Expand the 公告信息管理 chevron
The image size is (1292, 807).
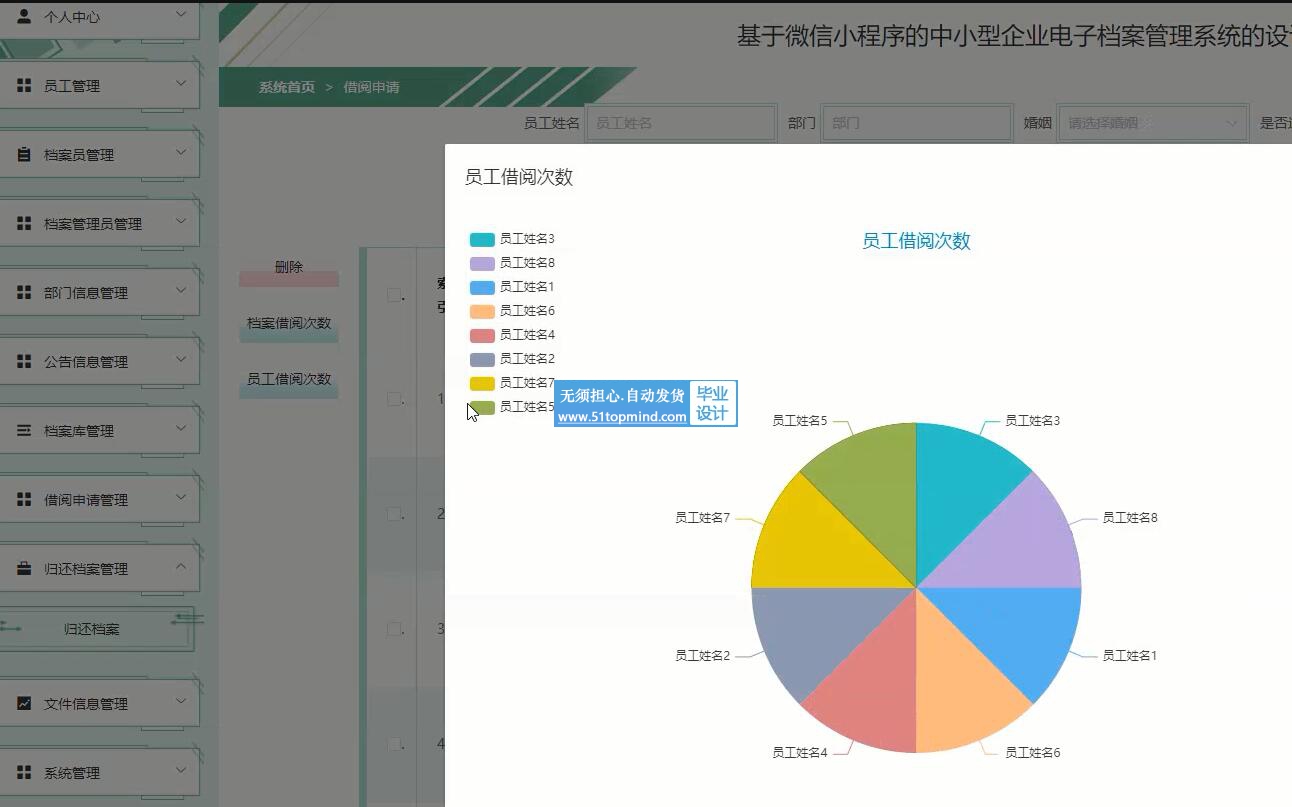(x=181, y=359)
